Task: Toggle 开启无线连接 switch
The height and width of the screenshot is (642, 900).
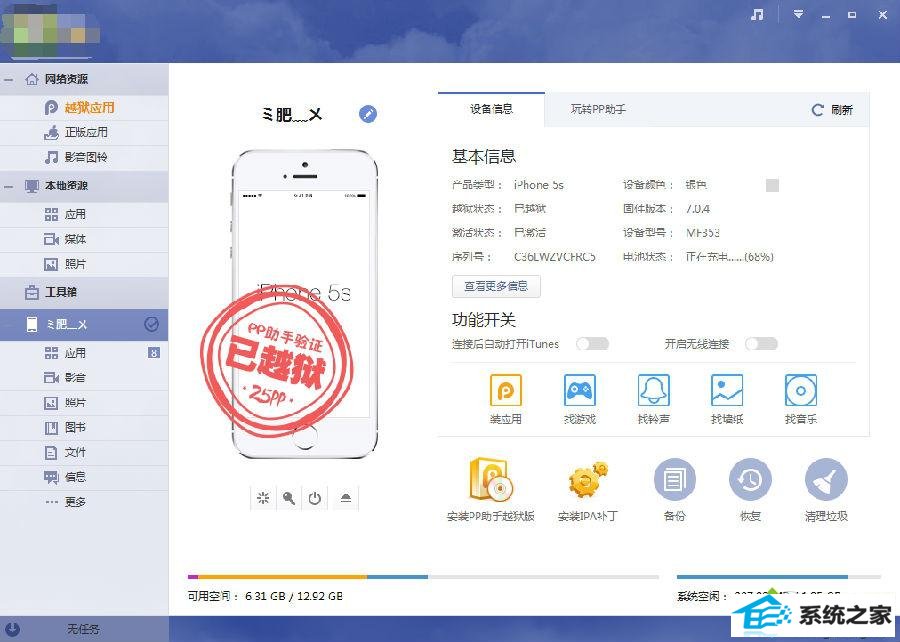Action: [761, 344]
